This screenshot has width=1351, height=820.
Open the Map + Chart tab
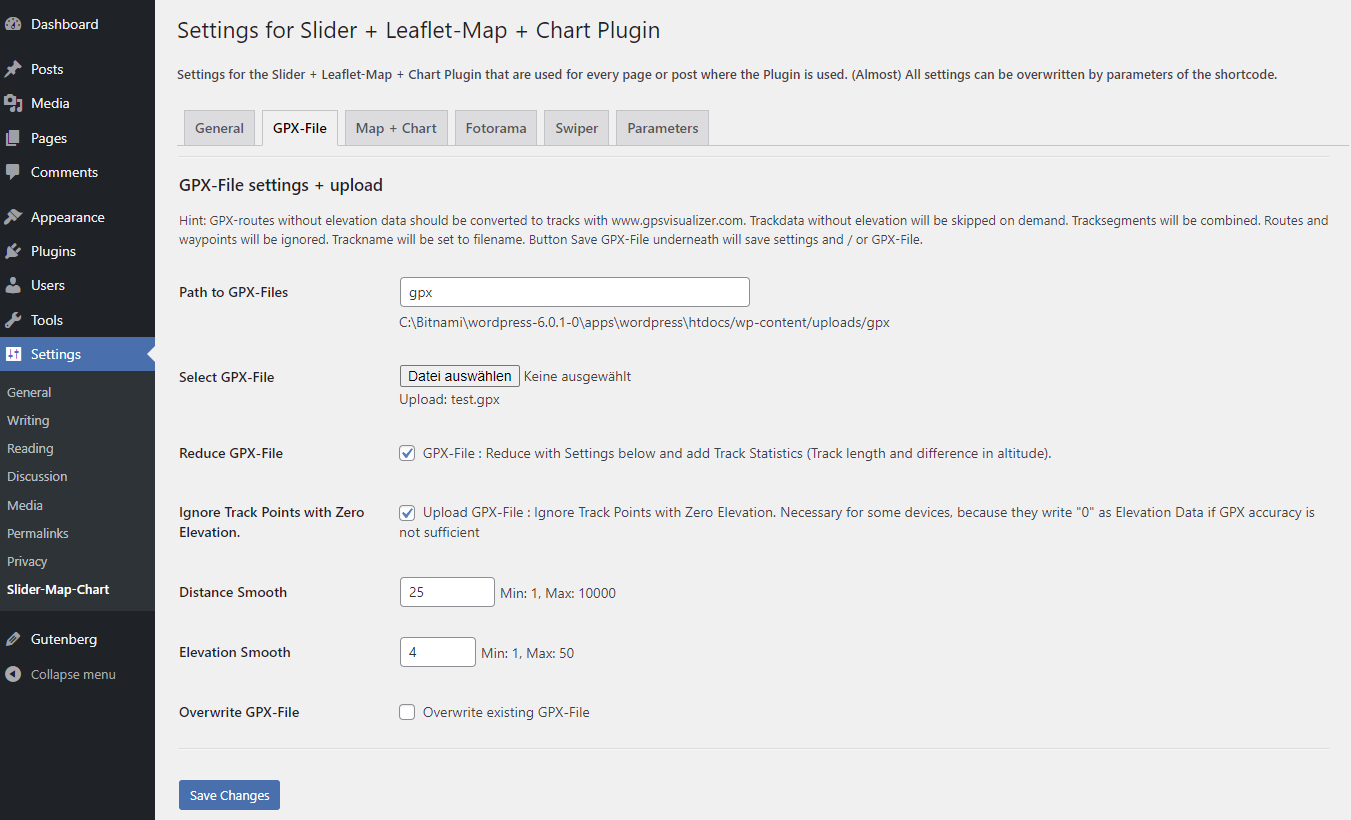[396, 128]
